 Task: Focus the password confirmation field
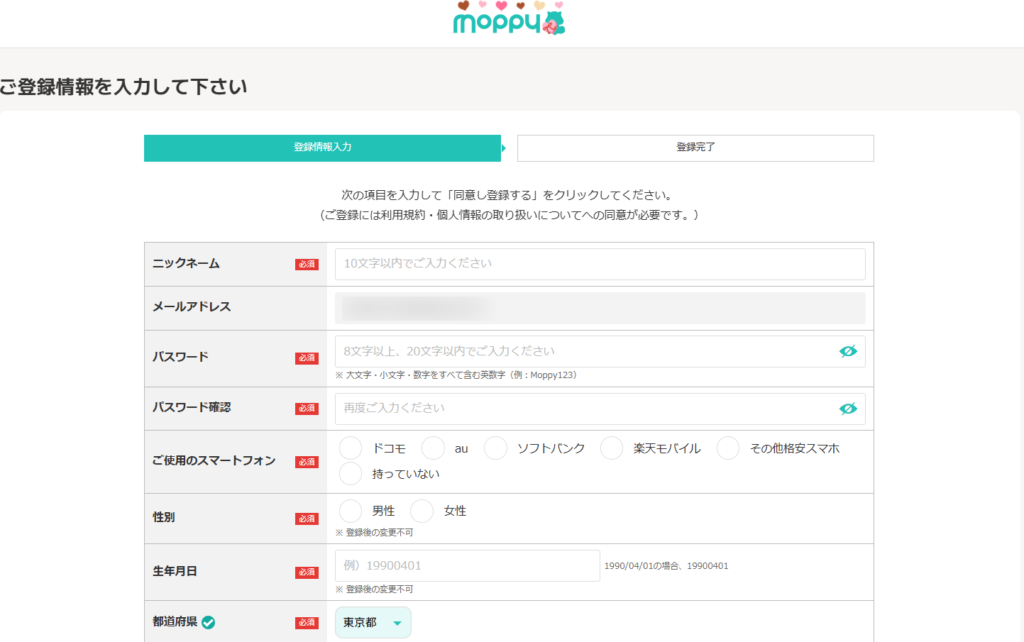click(x=585, y=408)
